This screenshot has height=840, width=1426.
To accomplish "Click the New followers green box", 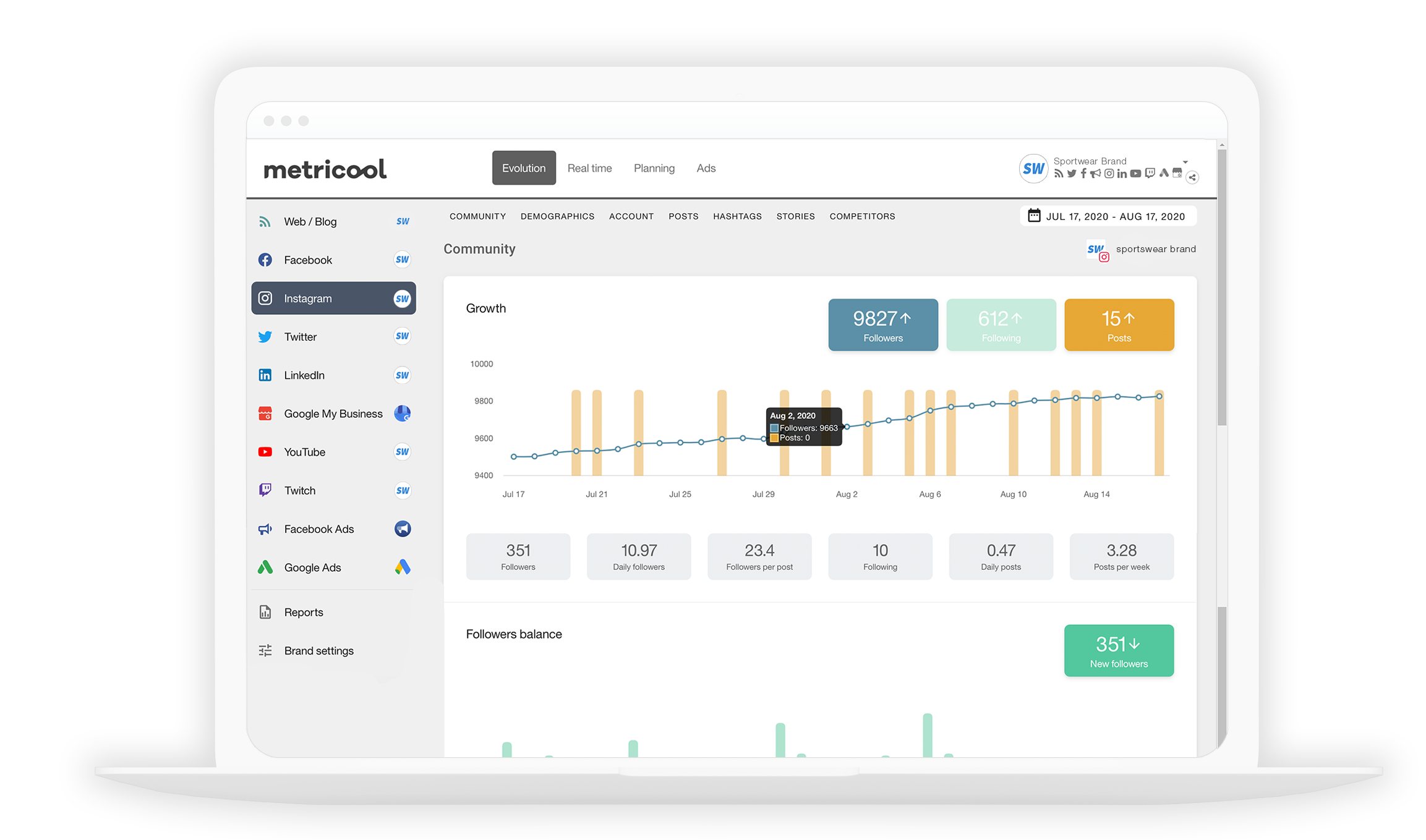I will coord(1119,651).
